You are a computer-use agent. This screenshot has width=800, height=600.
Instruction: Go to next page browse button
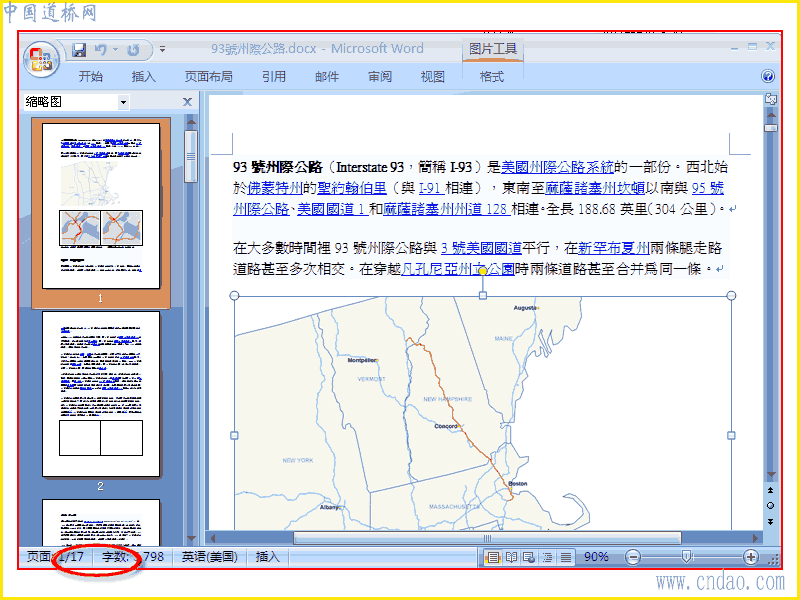(770, 521)
